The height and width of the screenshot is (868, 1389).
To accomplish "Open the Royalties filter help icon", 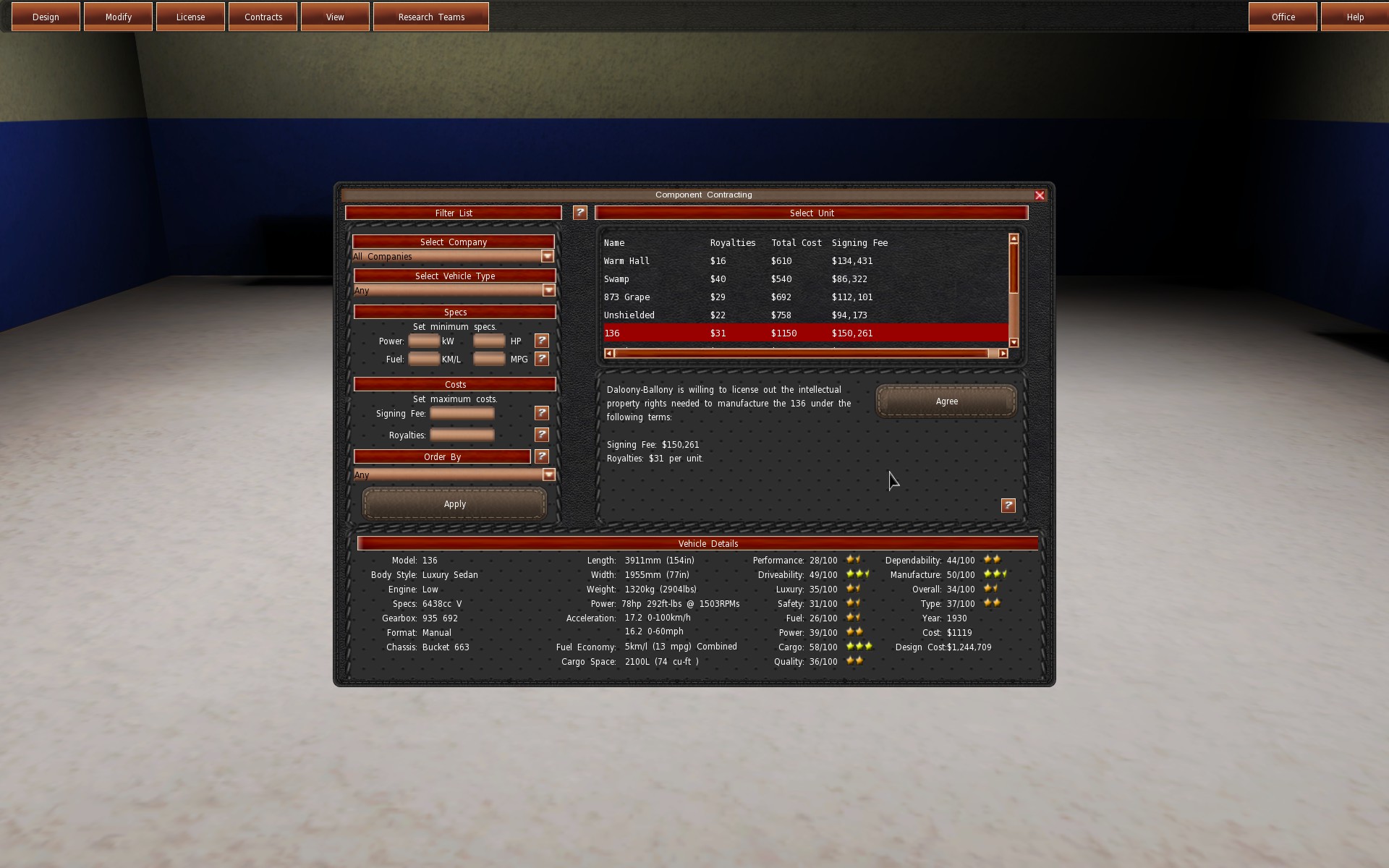I will click(541, 435).
